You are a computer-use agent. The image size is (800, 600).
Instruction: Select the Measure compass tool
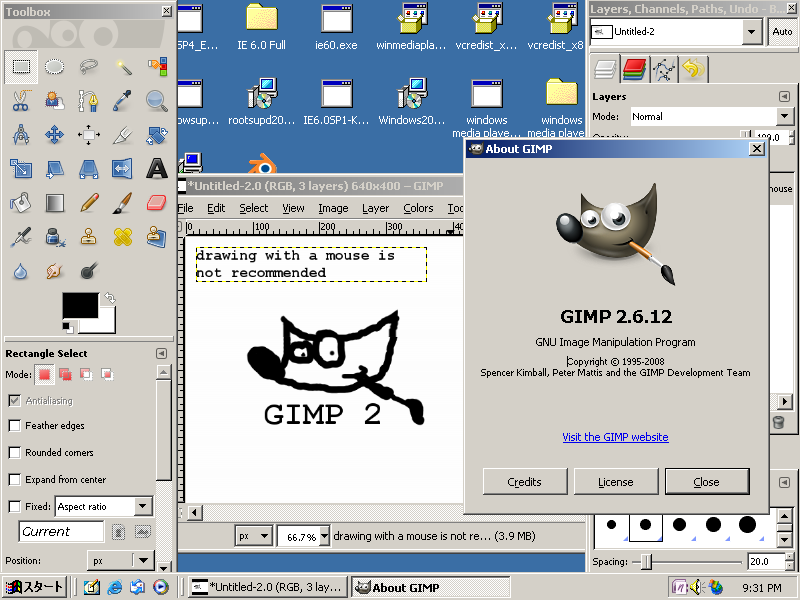point(21,135)
